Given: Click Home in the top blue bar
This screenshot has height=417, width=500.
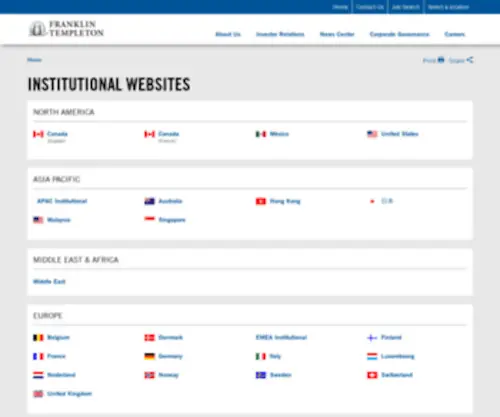Looking at the screenshot, I should pos(340,7).
